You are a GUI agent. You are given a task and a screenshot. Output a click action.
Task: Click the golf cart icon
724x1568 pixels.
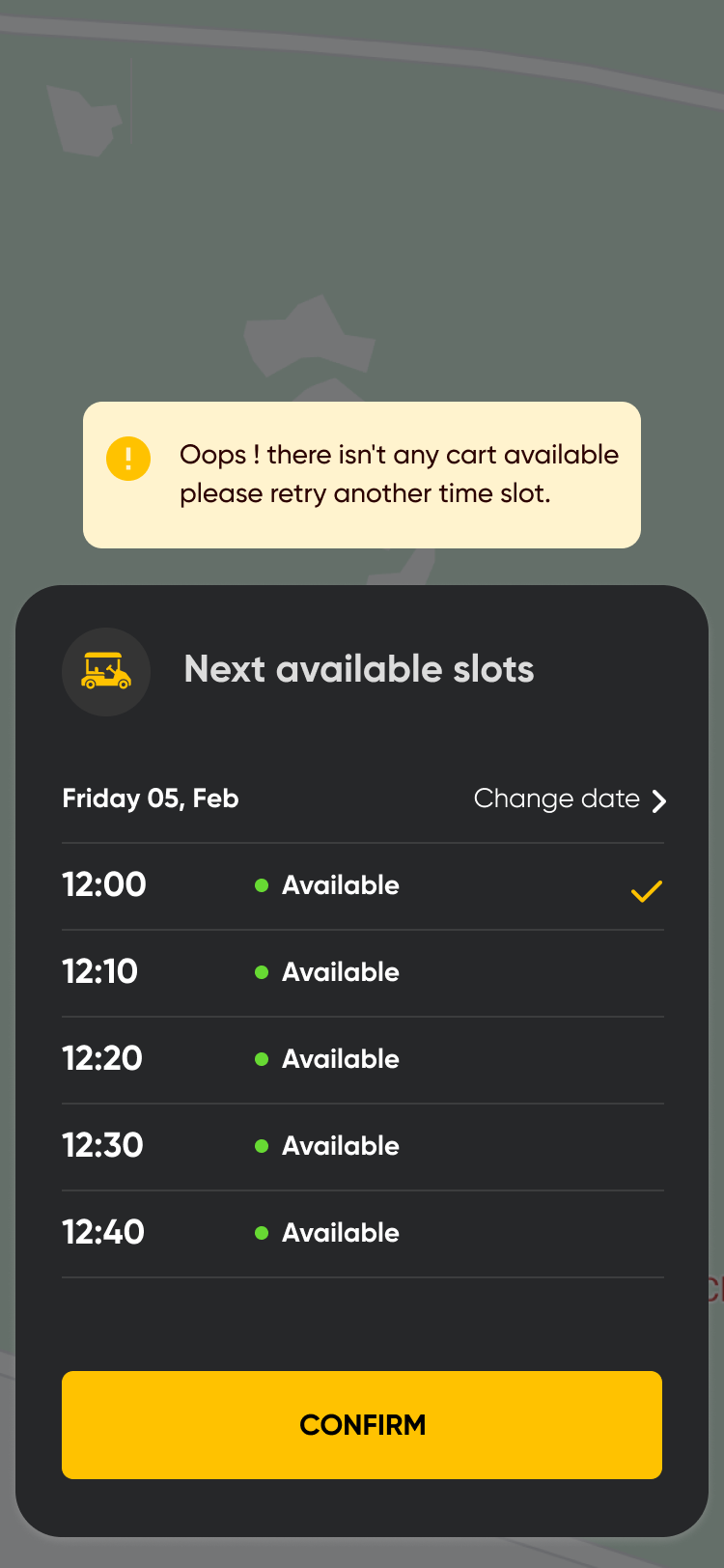coord(106,671)
